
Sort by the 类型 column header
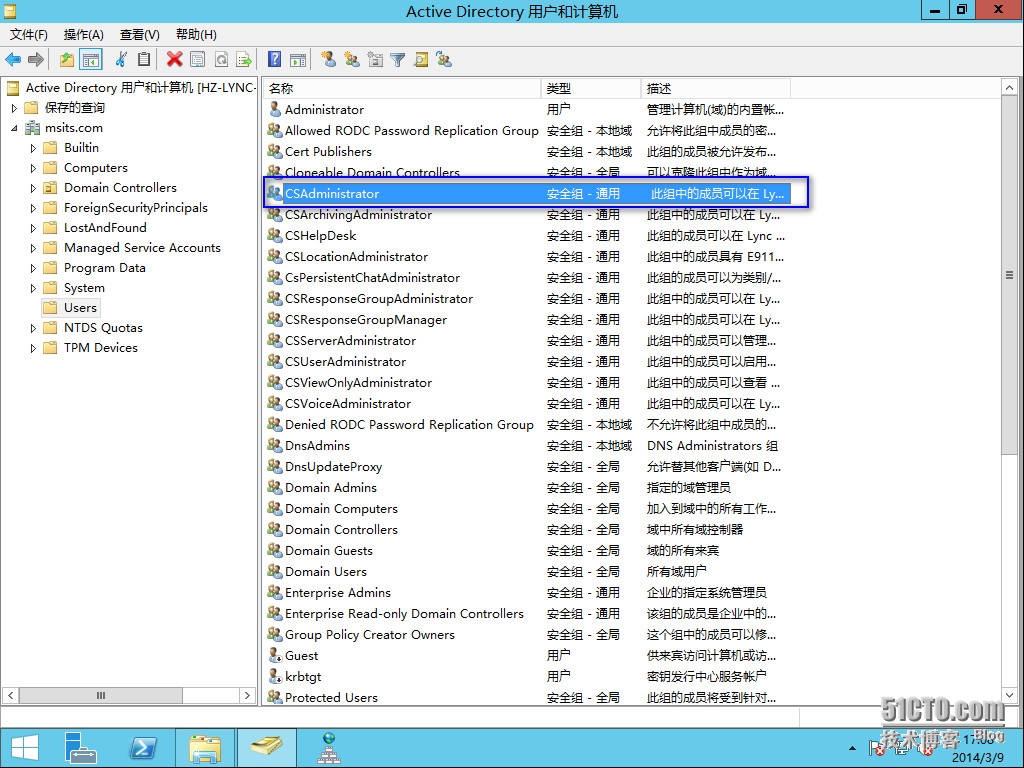click(591, 88)
